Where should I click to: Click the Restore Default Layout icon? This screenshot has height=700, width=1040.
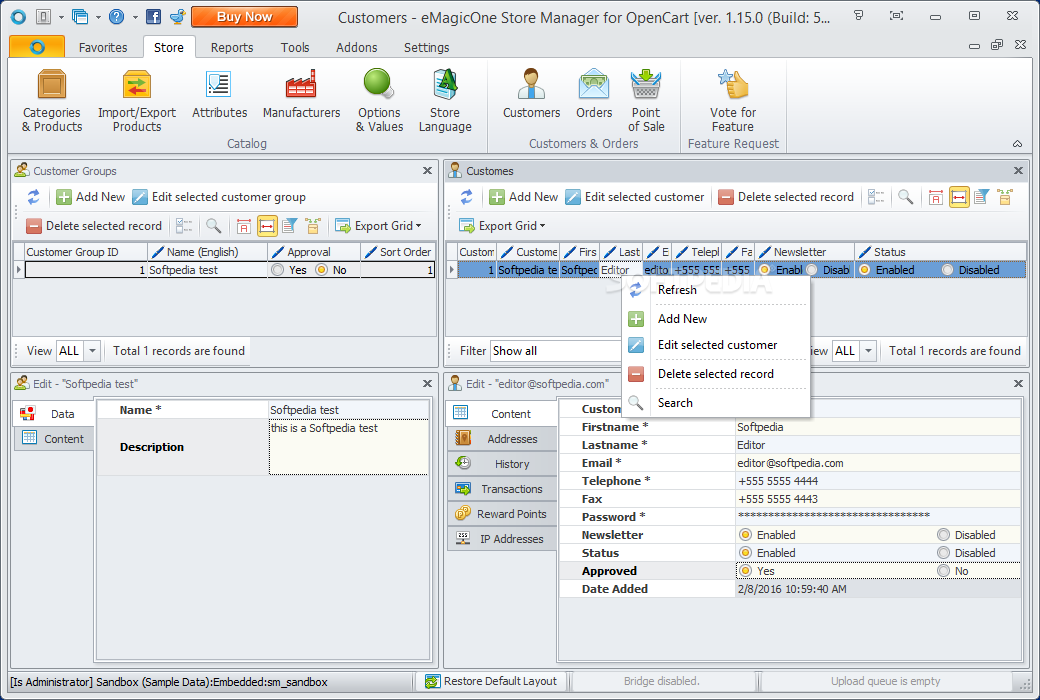[x=432, y=681]
